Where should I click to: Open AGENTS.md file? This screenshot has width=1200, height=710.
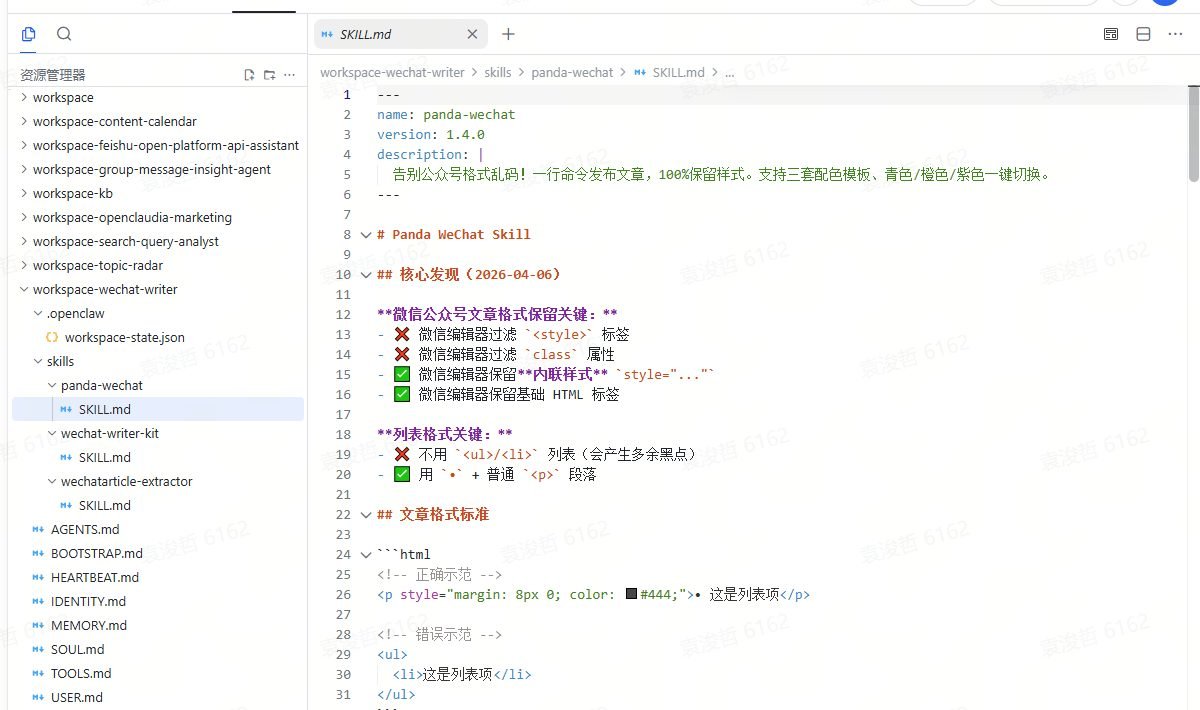click(x=85, y=530)
